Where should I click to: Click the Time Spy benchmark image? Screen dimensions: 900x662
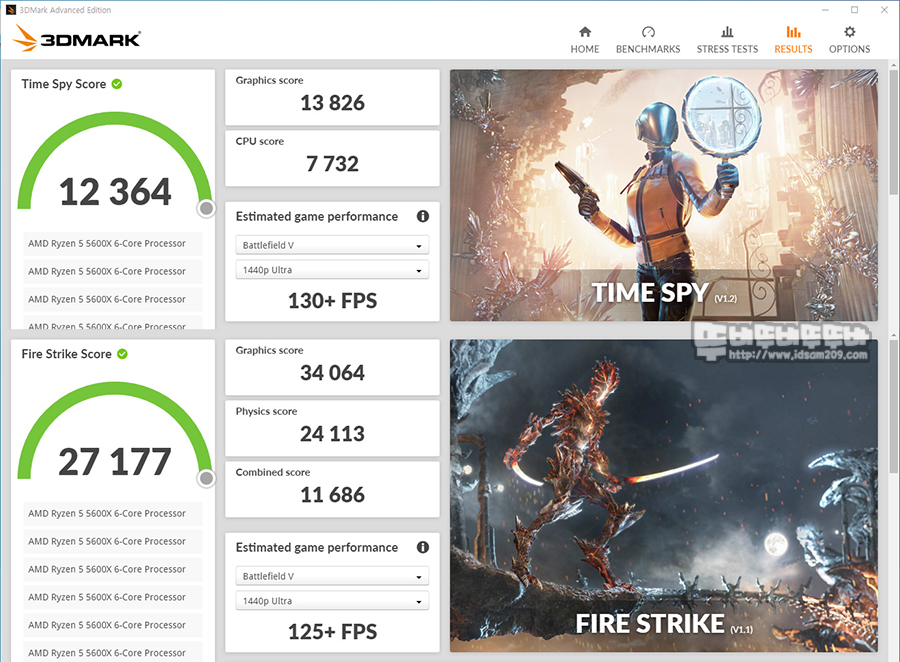point(664,195)
